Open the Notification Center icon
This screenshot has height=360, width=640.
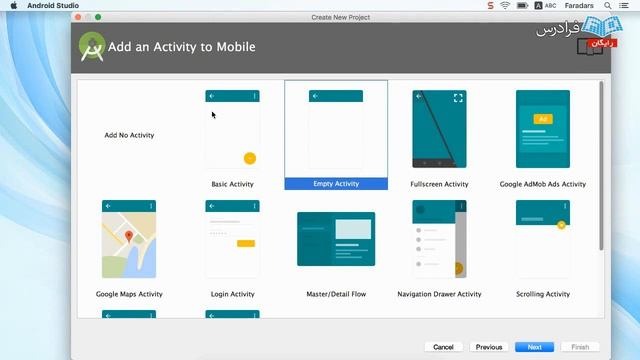624,6
